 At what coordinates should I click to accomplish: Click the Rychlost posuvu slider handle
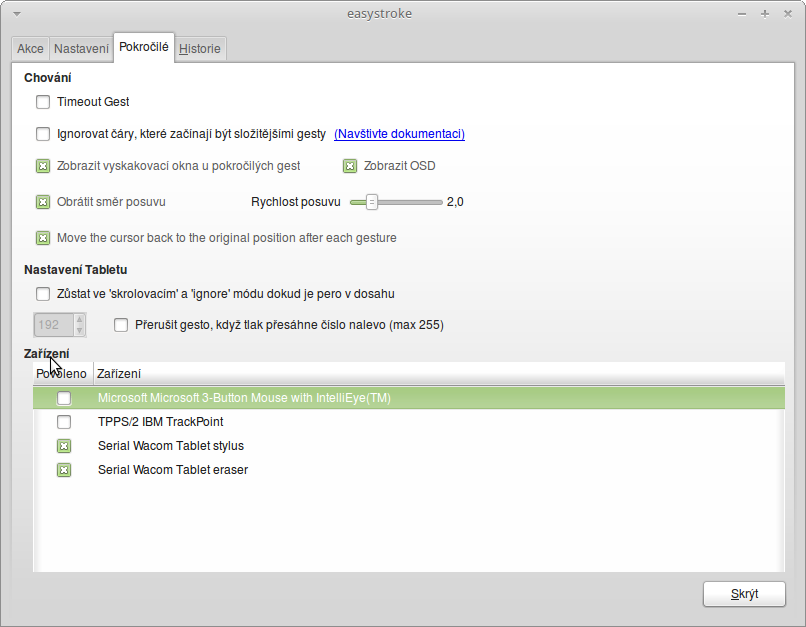(372, 202)
